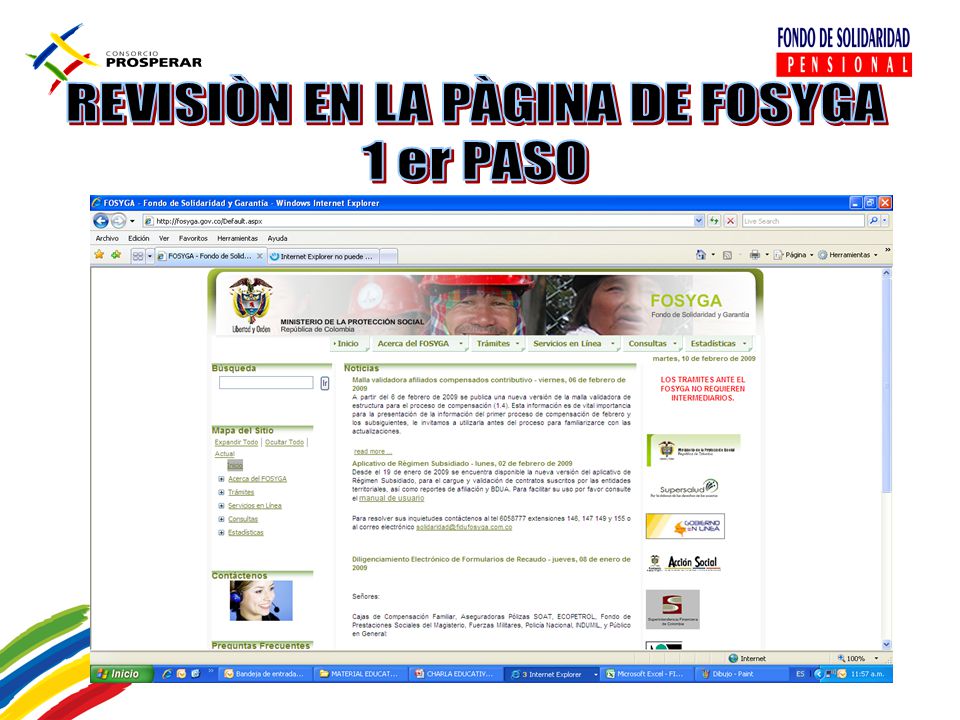Open the Servicios en Línea navigation menu
The height and width of the screenshot is (720, 960).
click(572, 343)
